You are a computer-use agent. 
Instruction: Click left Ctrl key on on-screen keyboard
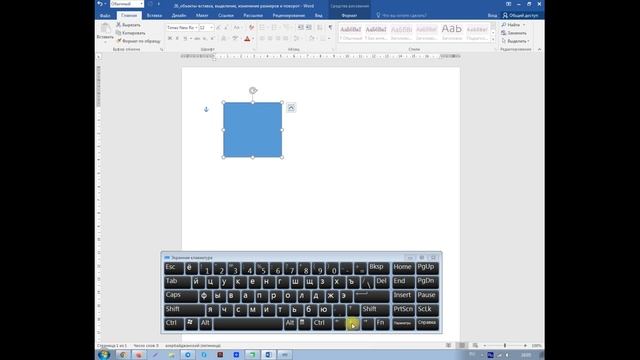click(x=174, y=323)
